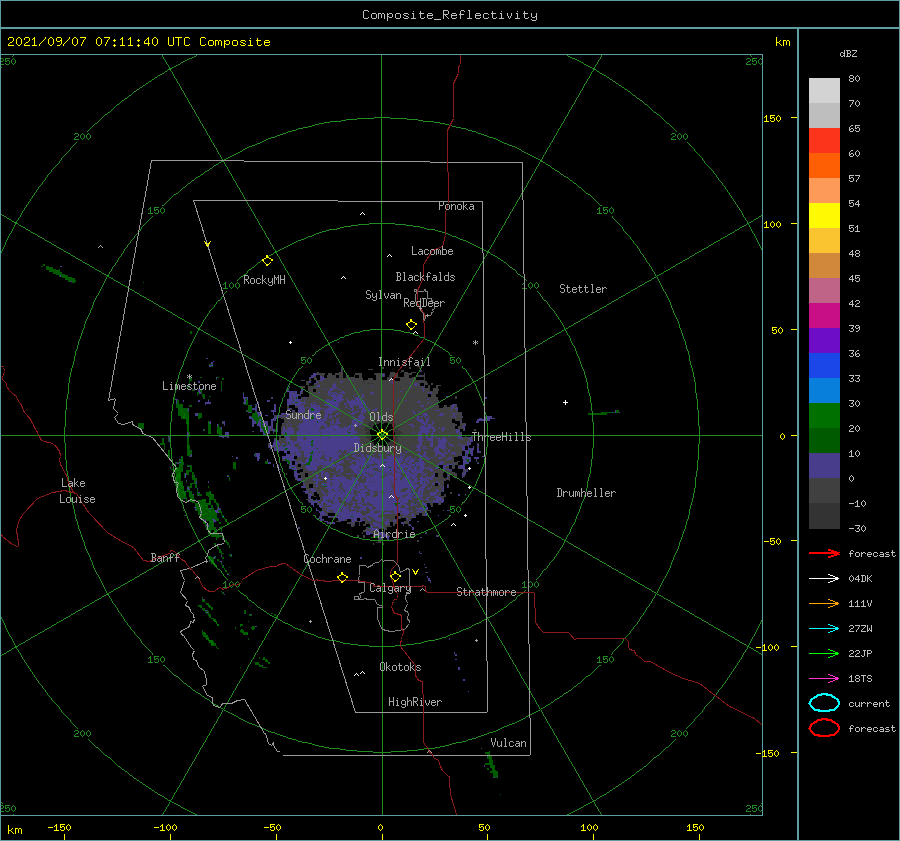Click the 80 dBZ light gray swatch
This screenshot has width=900, height=841.
pyautogui.click(x=824, y=91)
